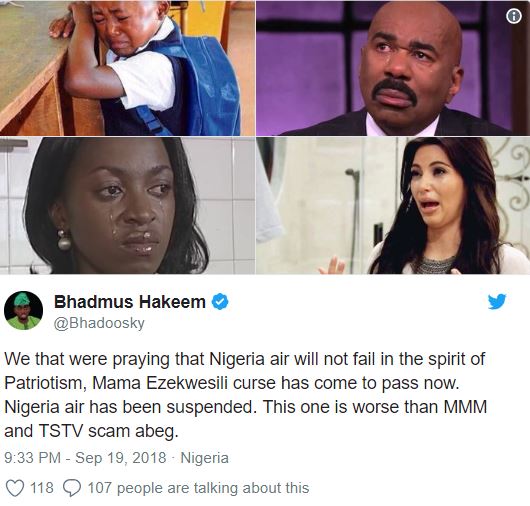This screenshot has width=530, height=506.
Task: Click the info icon on the image
Action: tap(514, 16)
